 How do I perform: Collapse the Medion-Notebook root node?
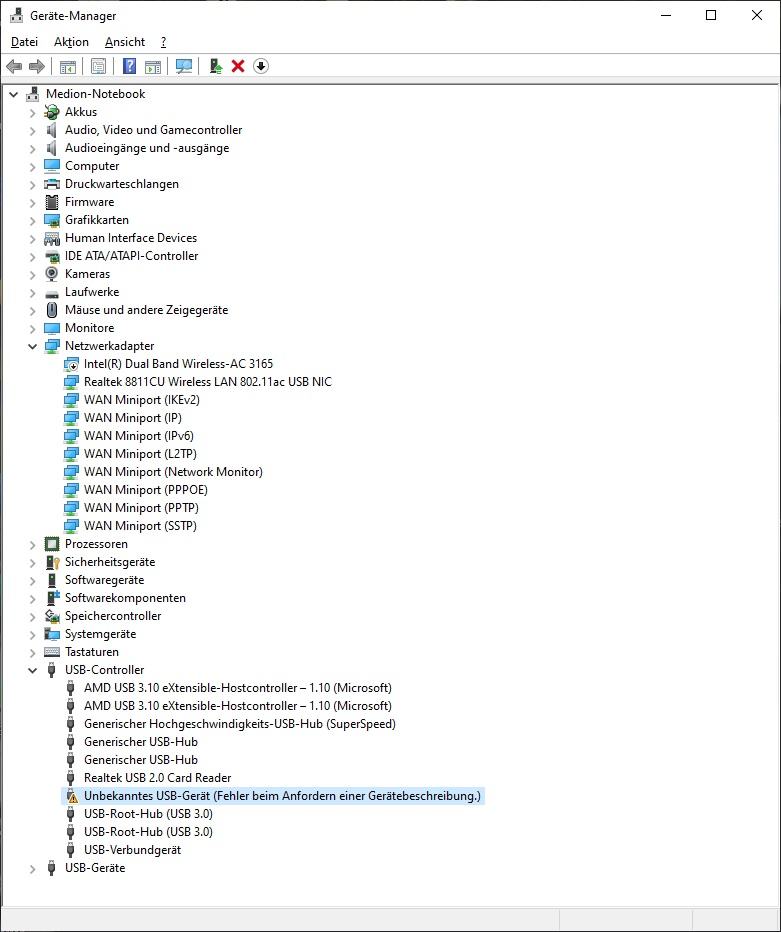(13, 94)
